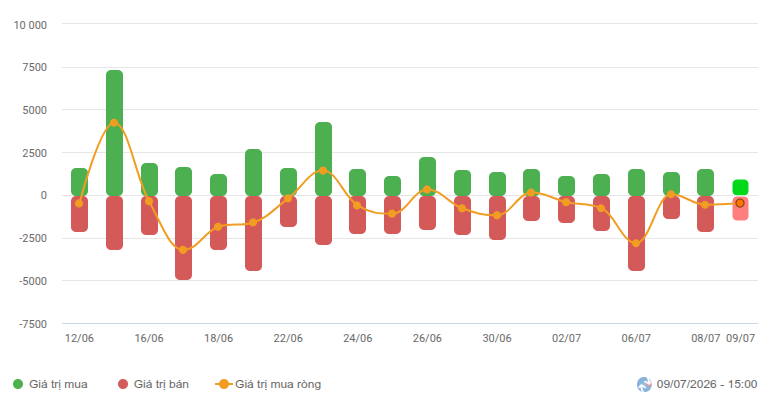Screen dimensions: 776x401
Task: Select the orange net point at chart peak
Action: pos(114,122)
